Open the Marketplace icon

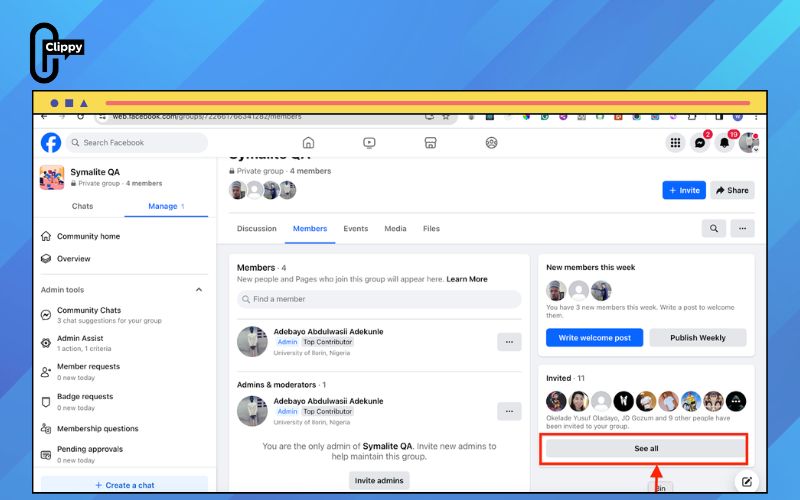coord(430,142)
